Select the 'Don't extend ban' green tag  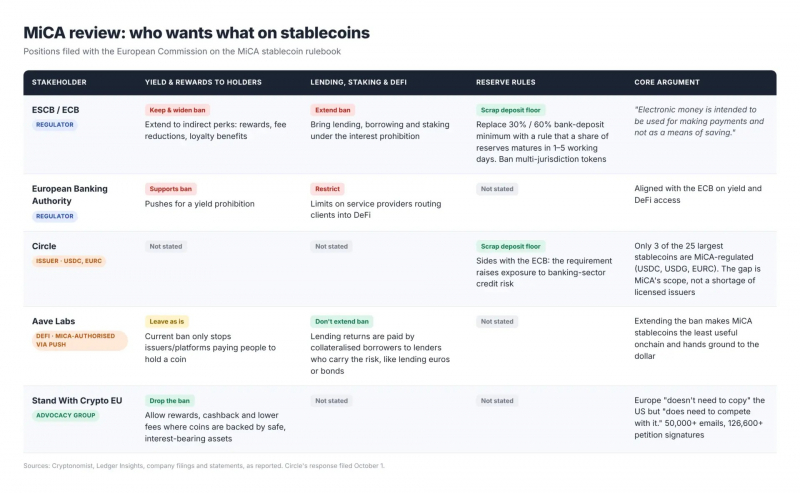pyautogui.click(x=341, y=322)
